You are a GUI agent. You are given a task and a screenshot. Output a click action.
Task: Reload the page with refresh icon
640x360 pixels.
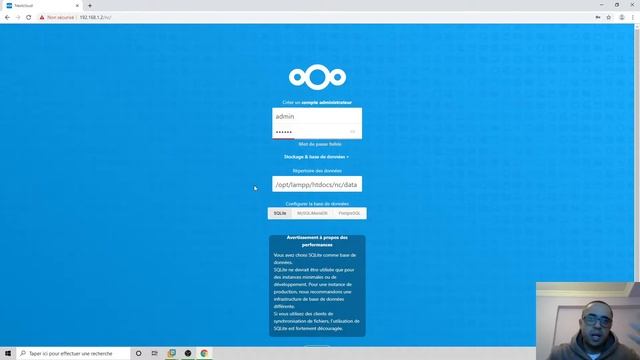(29, 18)
